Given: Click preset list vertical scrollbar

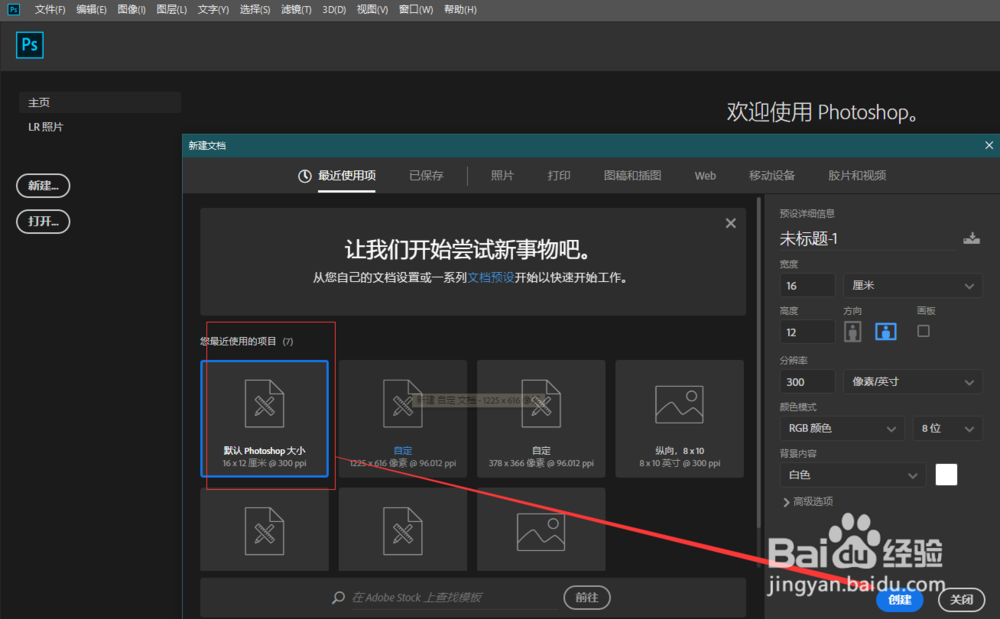Looking at the screenshot, I should coord(758,363).
